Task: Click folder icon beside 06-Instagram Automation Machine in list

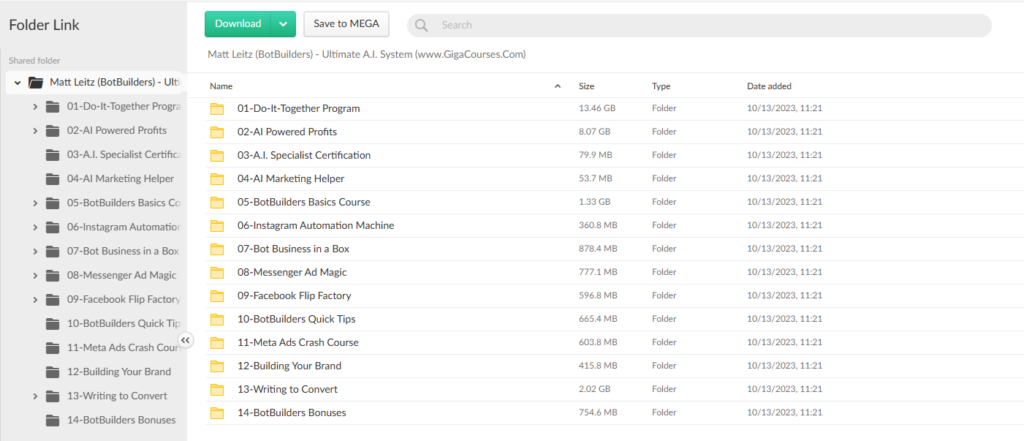Action: click(217, 225)
